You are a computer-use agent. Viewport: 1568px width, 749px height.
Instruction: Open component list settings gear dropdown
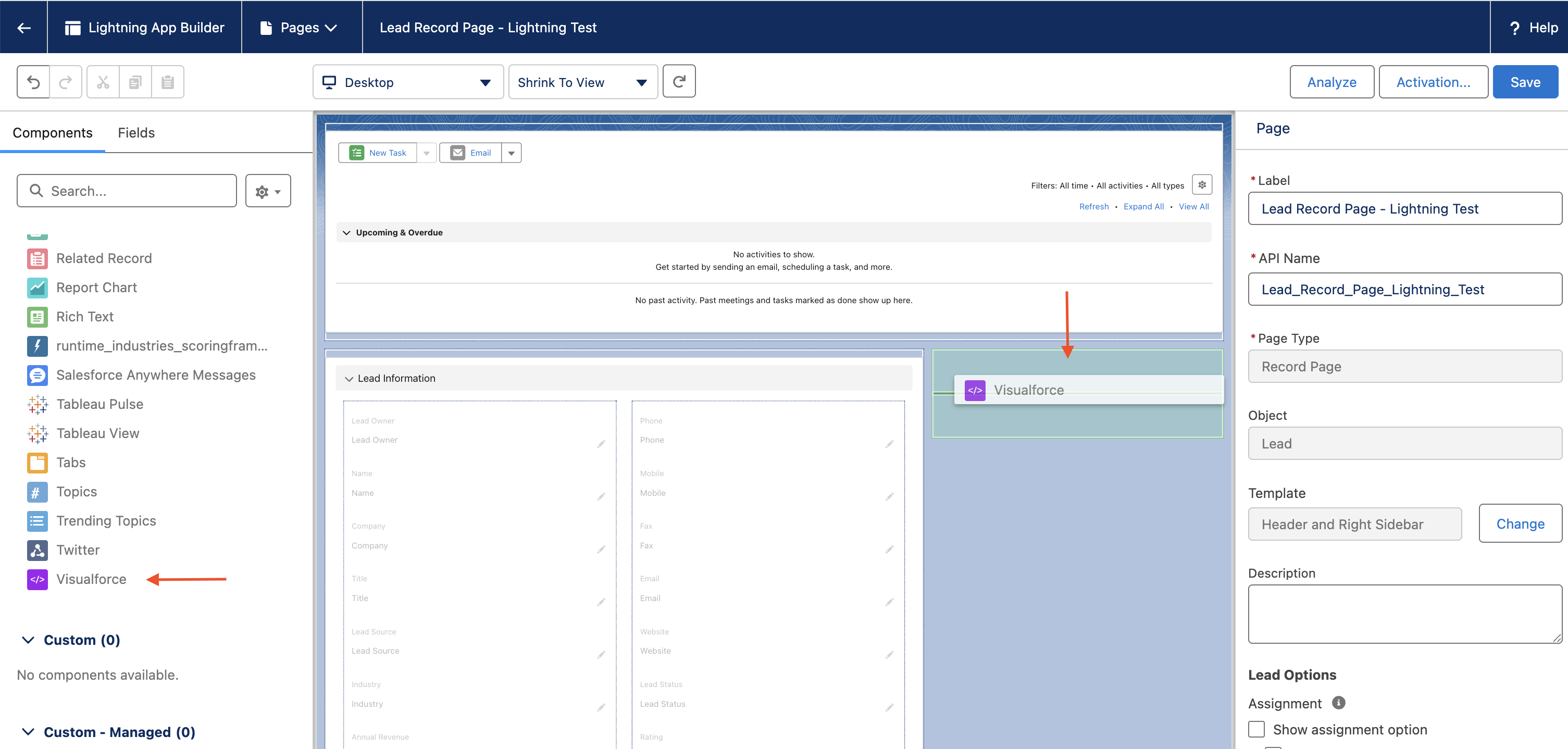coord(268,191)
